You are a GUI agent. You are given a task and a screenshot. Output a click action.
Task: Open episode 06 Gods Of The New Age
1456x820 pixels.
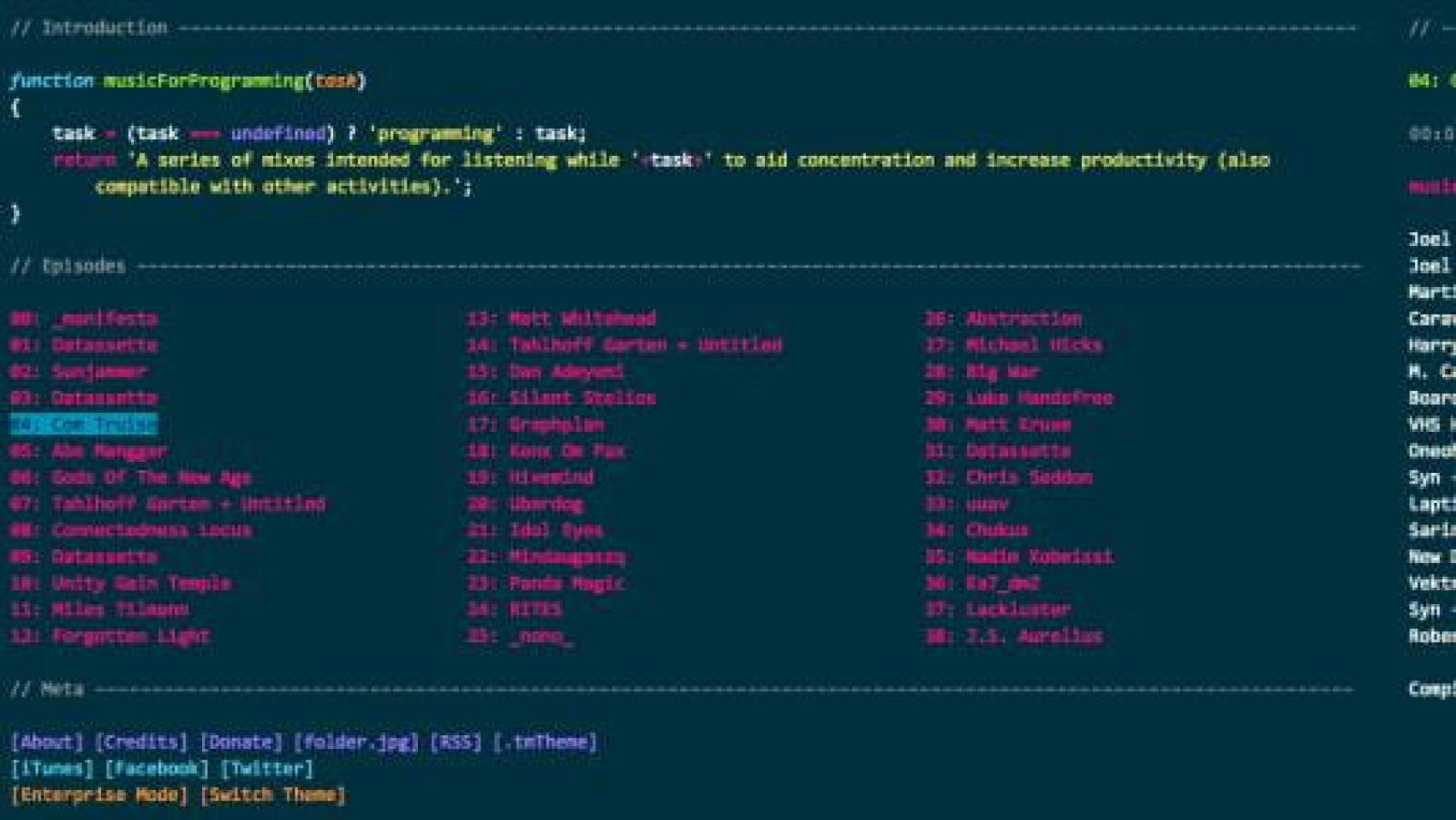tap(131, 478)
